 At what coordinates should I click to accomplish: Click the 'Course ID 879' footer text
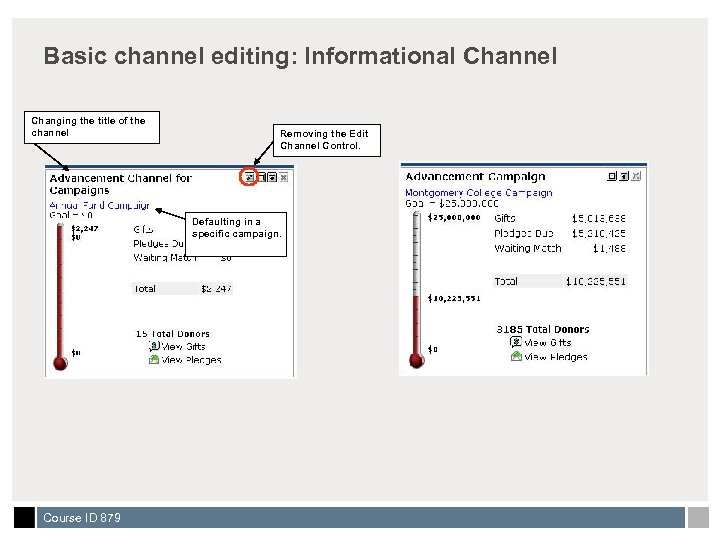click(82, 518)
